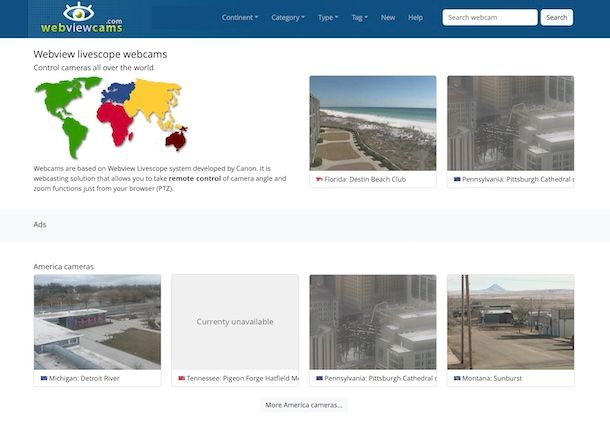Open Montana Sunburst camera thumbnail
Screen dimensions: 610x432
tap(510, 321)
